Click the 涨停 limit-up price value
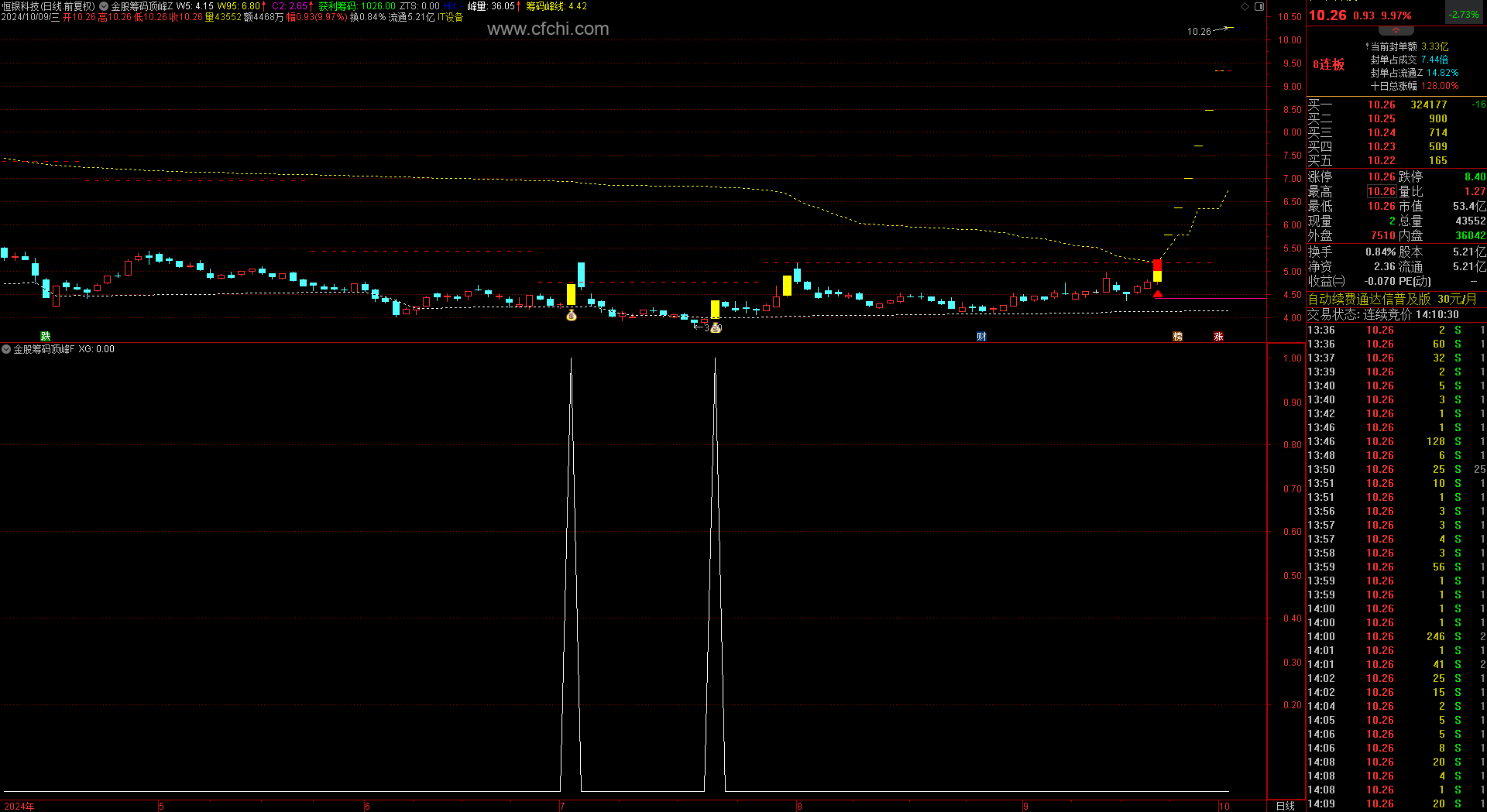 pyautogui.click(x=1381, y=176)
